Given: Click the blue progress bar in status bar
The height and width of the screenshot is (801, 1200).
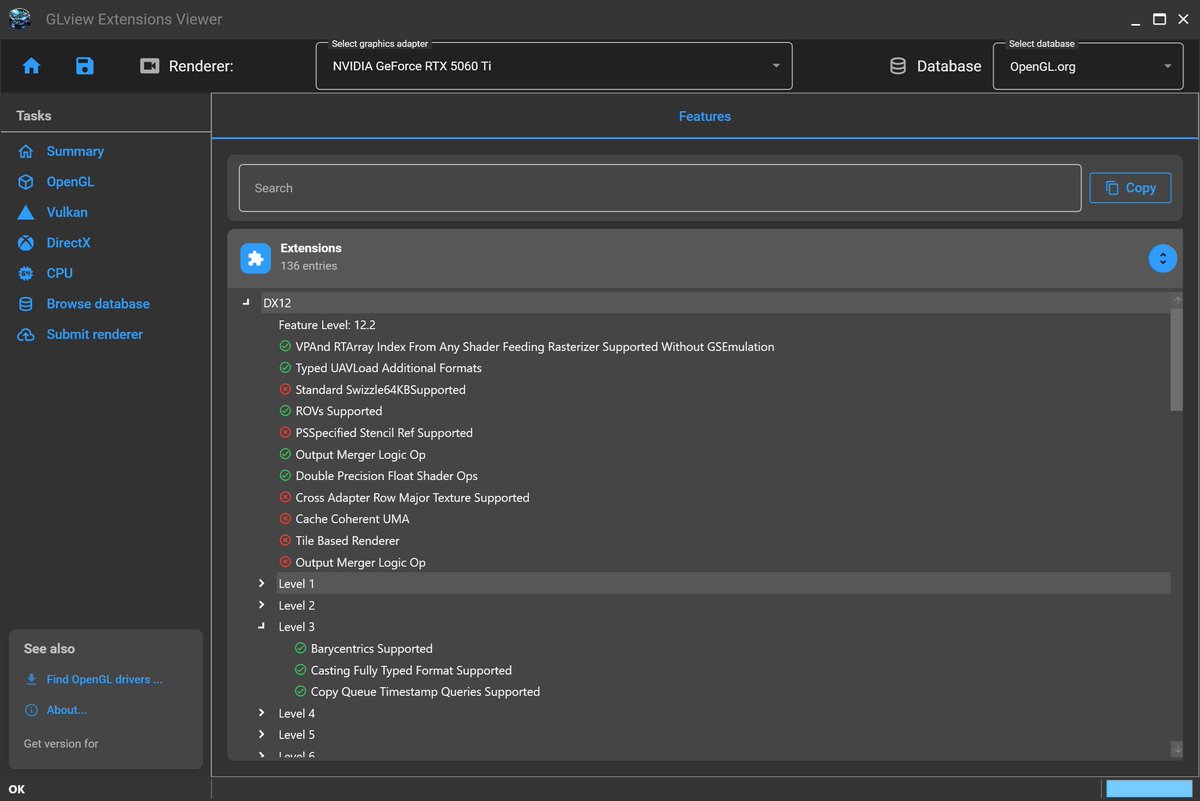Looking at the screenshot, I should (1149, 789).
